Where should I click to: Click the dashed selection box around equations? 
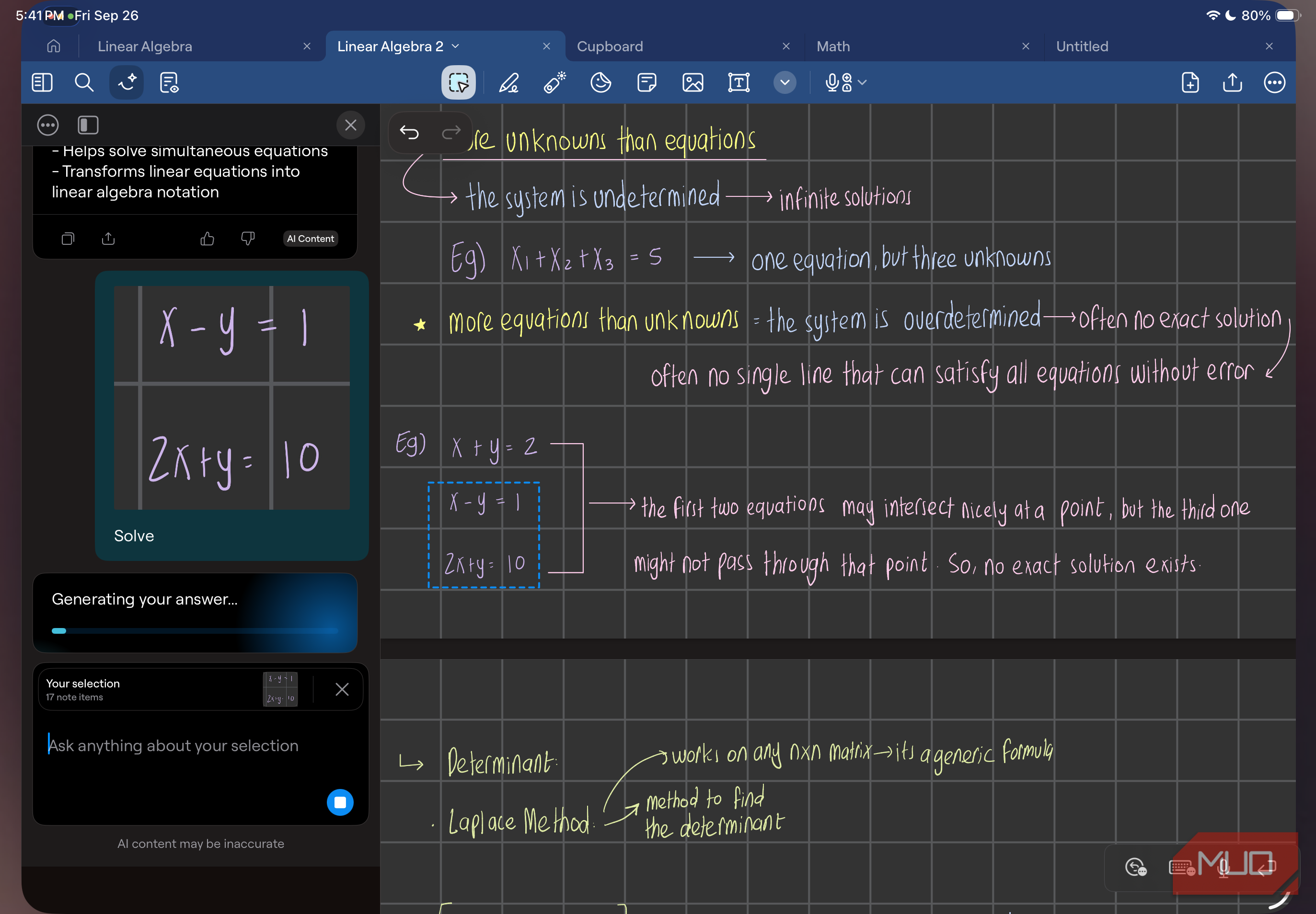pos(484,535)
